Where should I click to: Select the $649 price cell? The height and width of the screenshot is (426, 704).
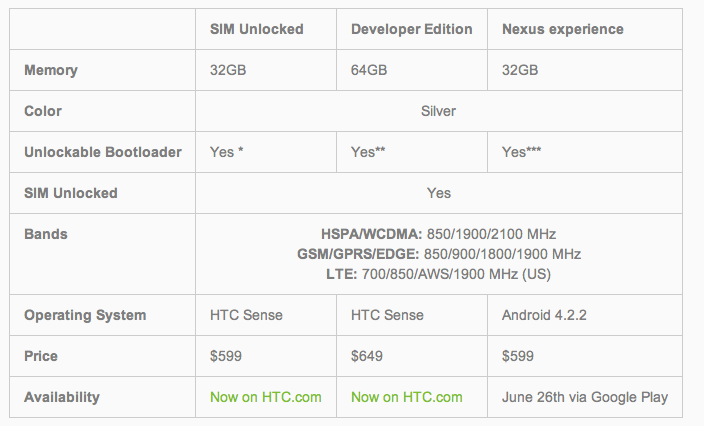click(x=367, y=356)
